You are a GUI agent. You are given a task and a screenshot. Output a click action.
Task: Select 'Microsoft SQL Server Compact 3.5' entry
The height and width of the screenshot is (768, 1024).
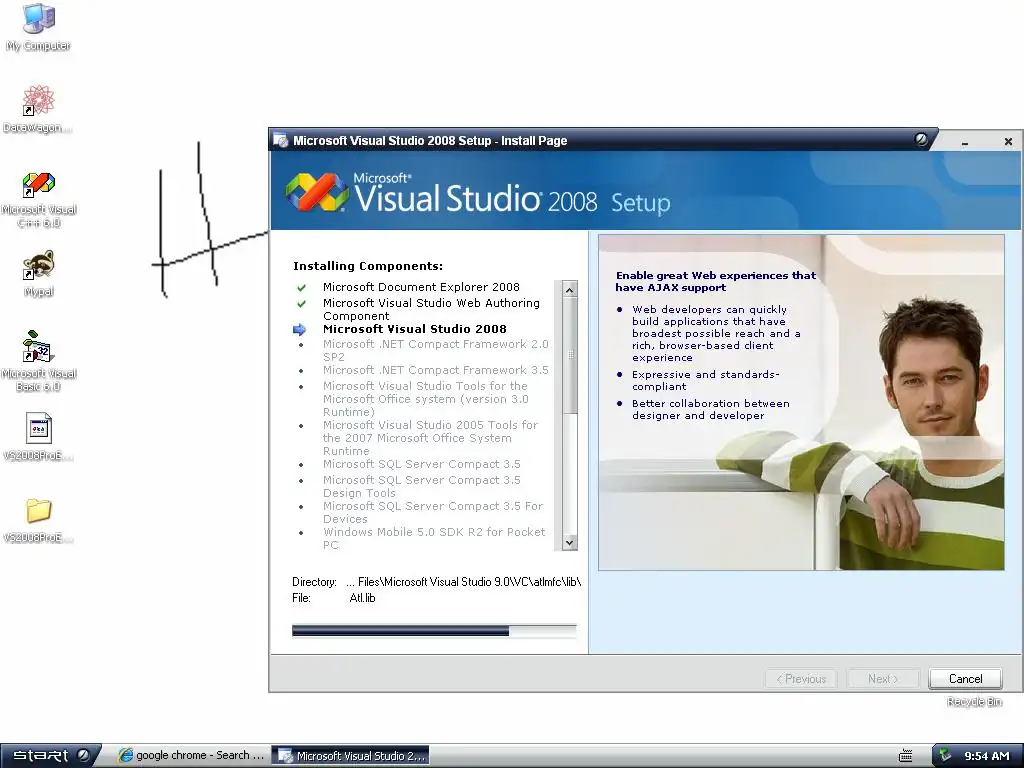click(x=422, y=464)
